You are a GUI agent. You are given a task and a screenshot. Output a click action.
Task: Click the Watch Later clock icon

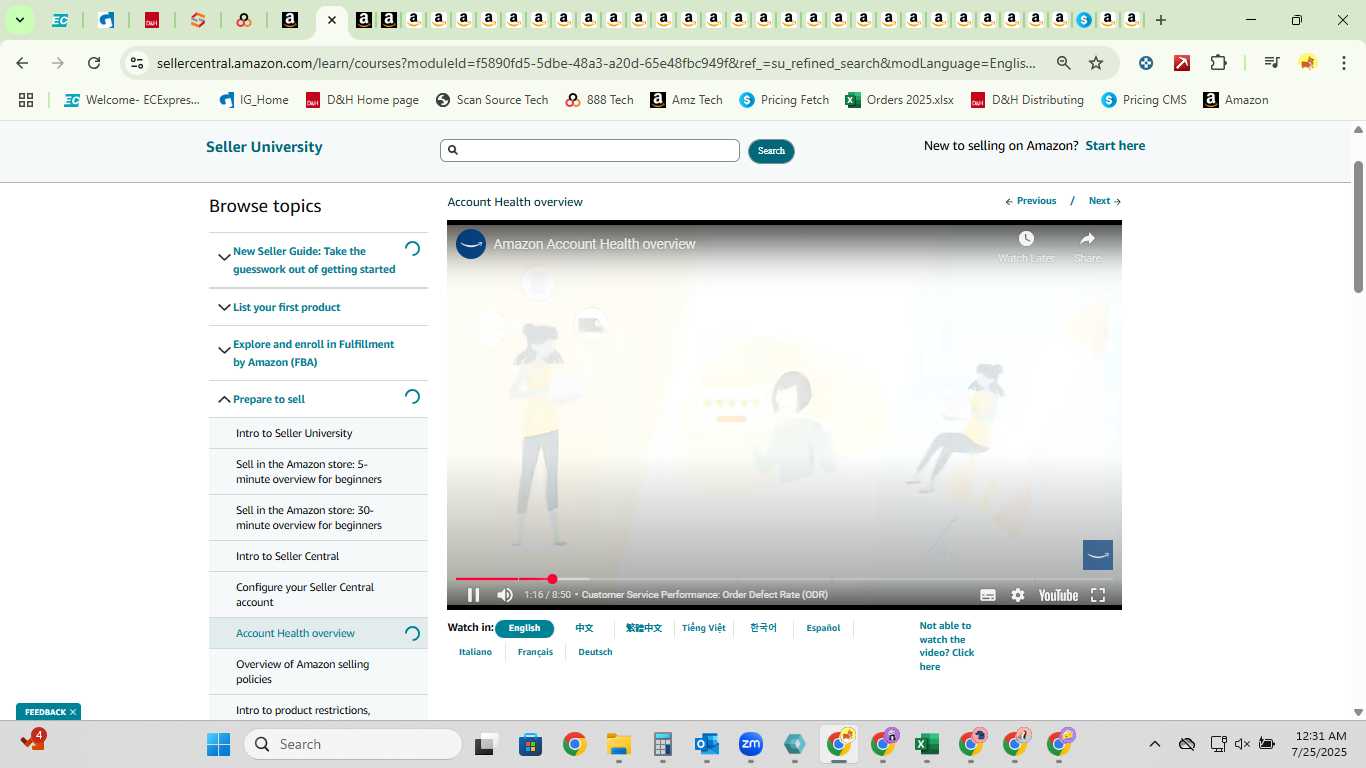[x=1026, y=238]
